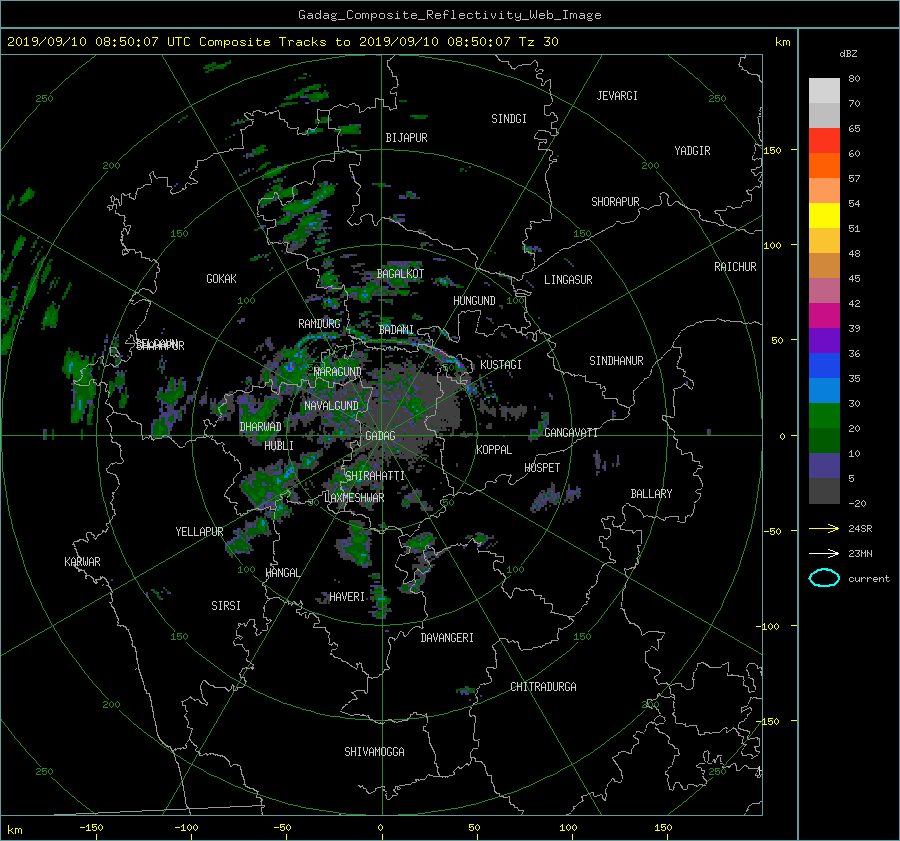Click the UTC Composite Tracks timestamp header

pyautogui.click(x=282, y=42)
